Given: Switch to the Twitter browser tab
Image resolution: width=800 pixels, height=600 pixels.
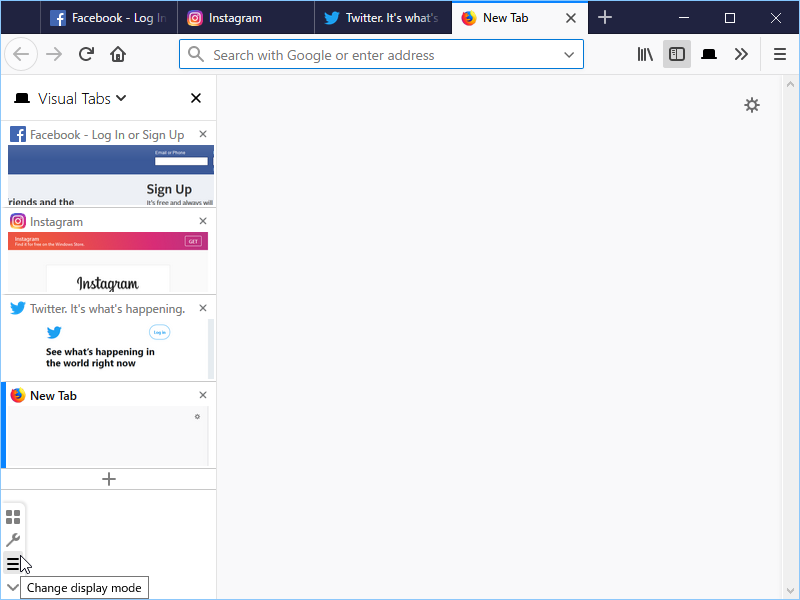Looking at the screenshot, I should pos(383,18).
